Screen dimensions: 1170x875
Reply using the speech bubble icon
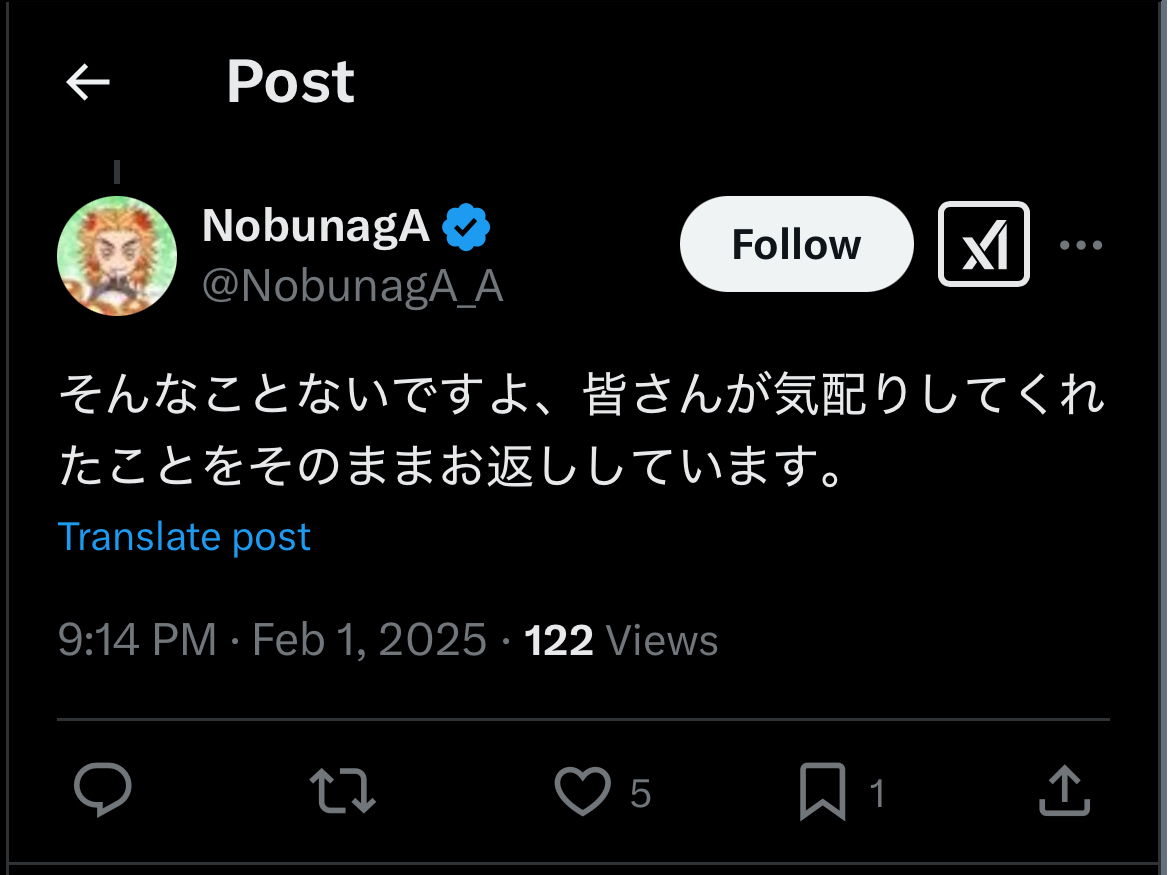[x=103, y=791]
